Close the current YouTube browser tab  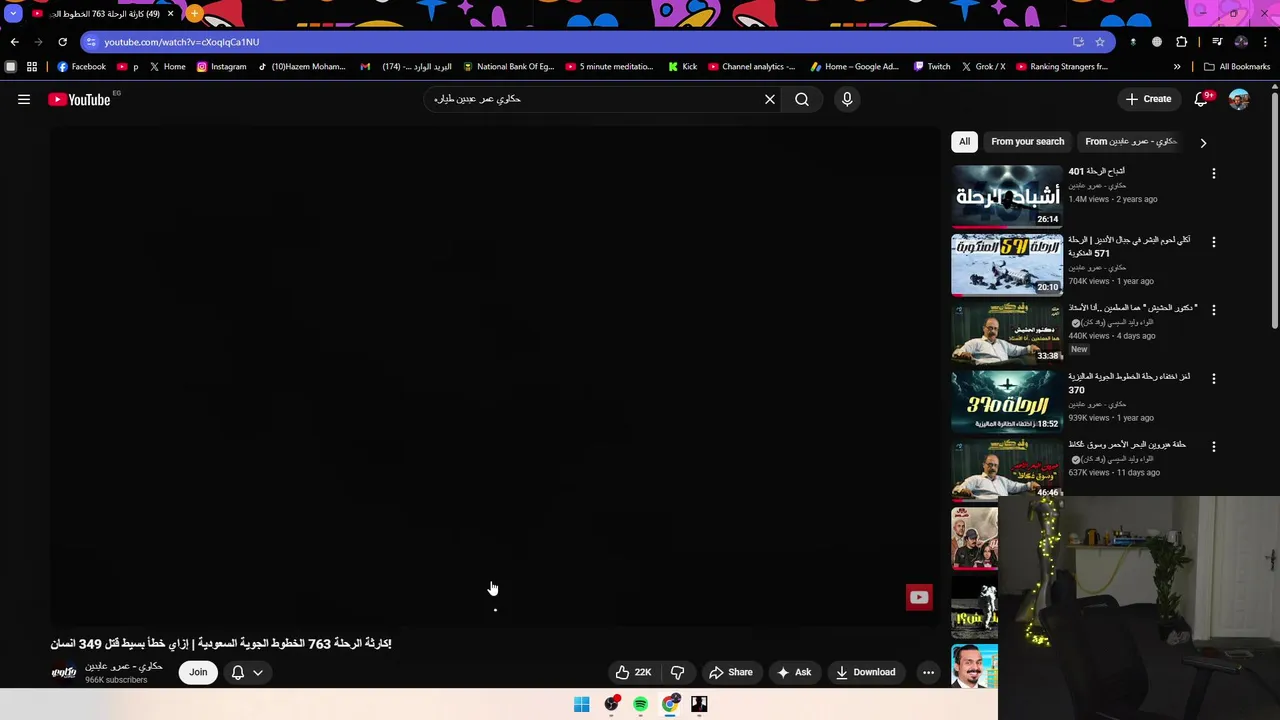coord(170,14)
